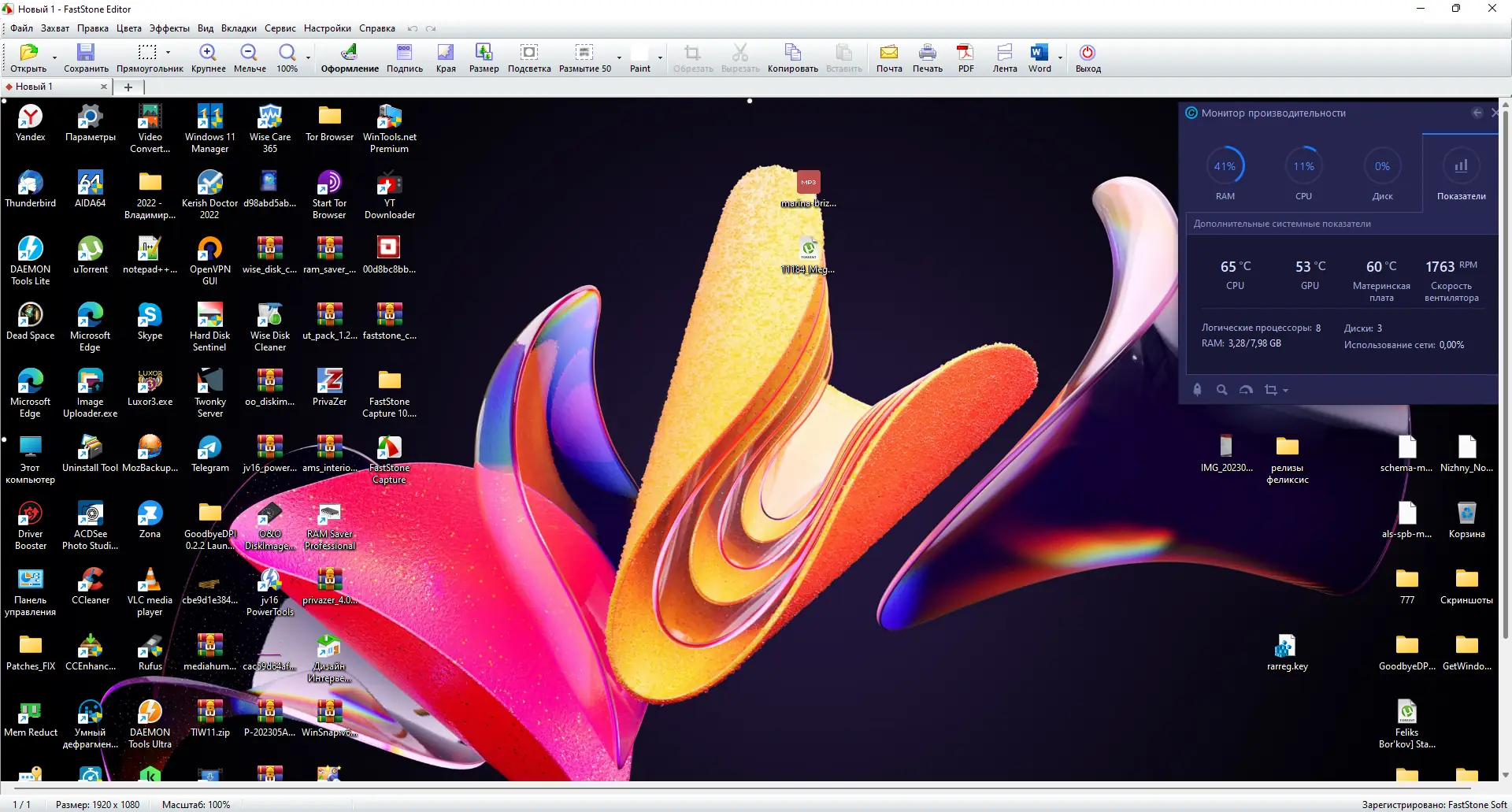Click the Зарегистрировано: FastStone Soft status text
This screenshot has height=812, width=1512.
click(x=1434, y=805)
